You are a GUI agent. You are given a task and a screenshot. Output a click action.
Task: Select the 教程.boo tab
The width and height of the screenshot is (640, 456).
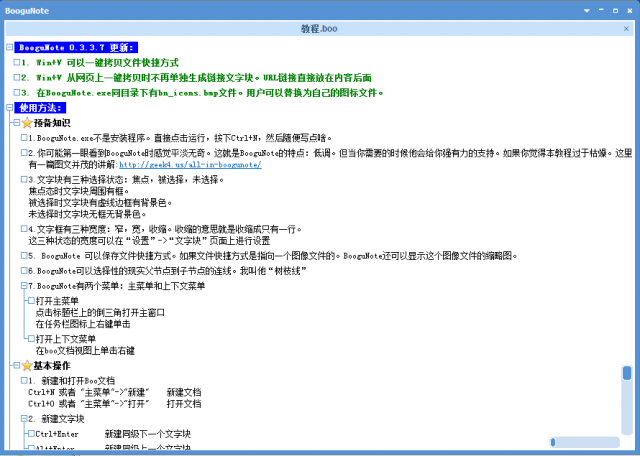(319, 29)
